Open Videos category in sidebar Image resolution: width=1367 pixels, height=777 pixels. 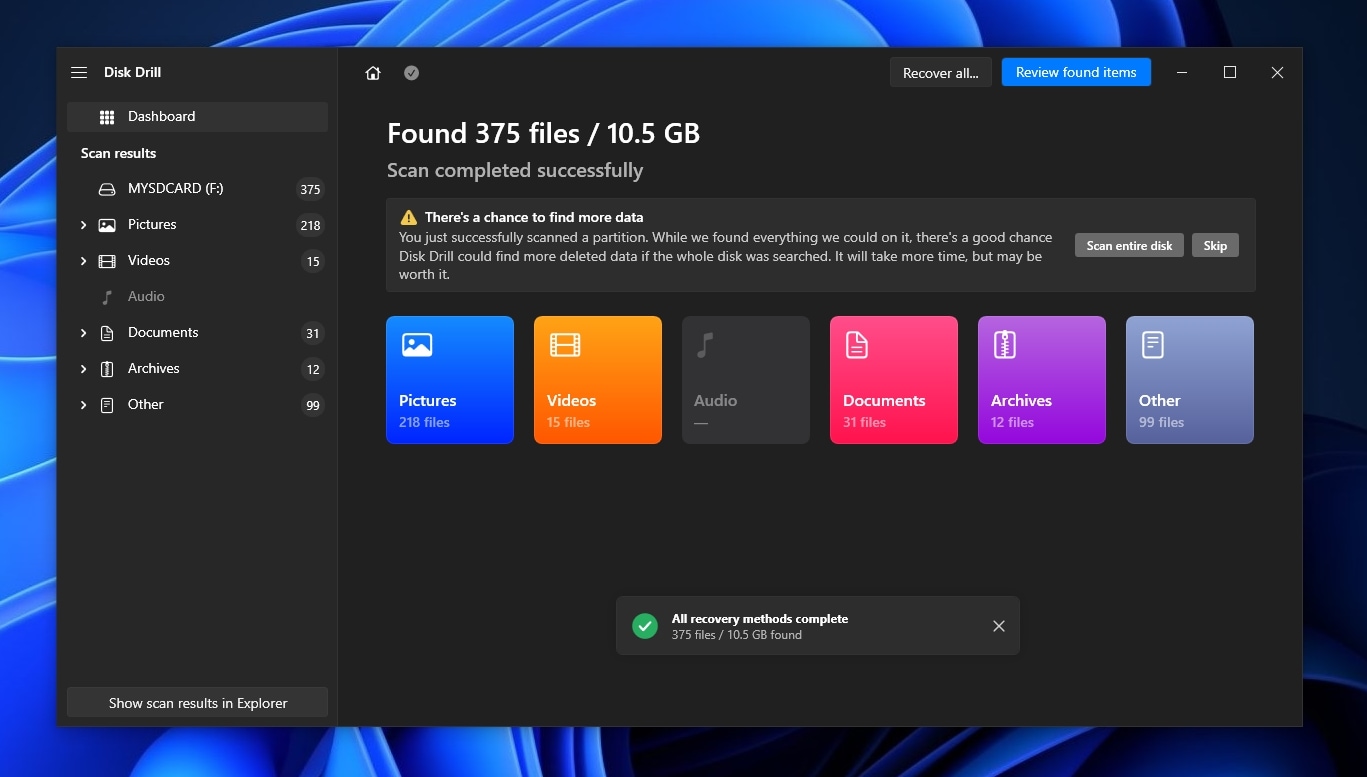(x=197, y=261)
